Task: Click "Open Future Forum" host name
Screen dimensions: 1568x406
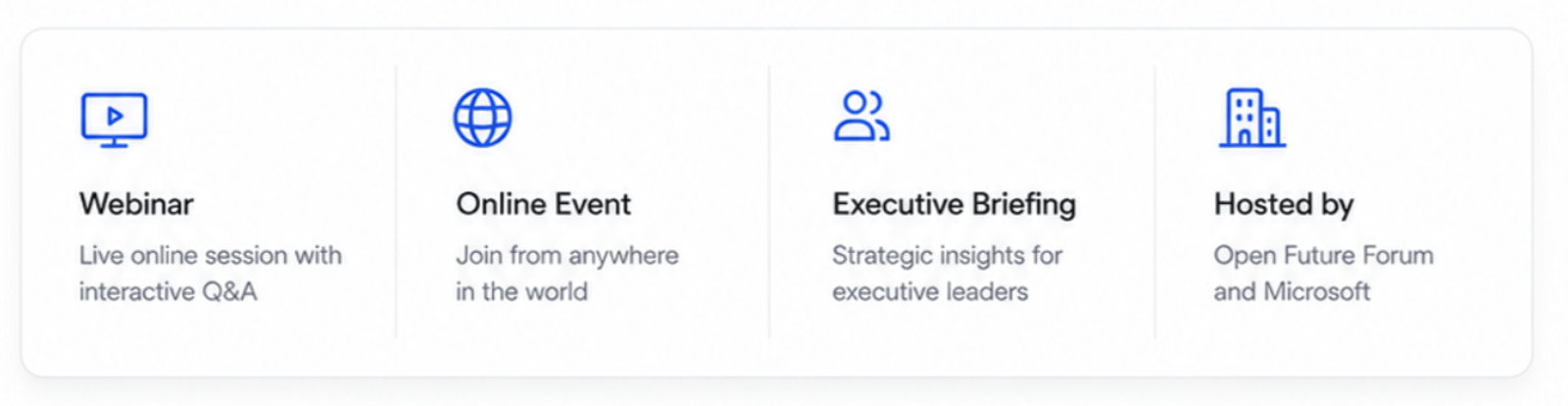Action: (1323, 255)
